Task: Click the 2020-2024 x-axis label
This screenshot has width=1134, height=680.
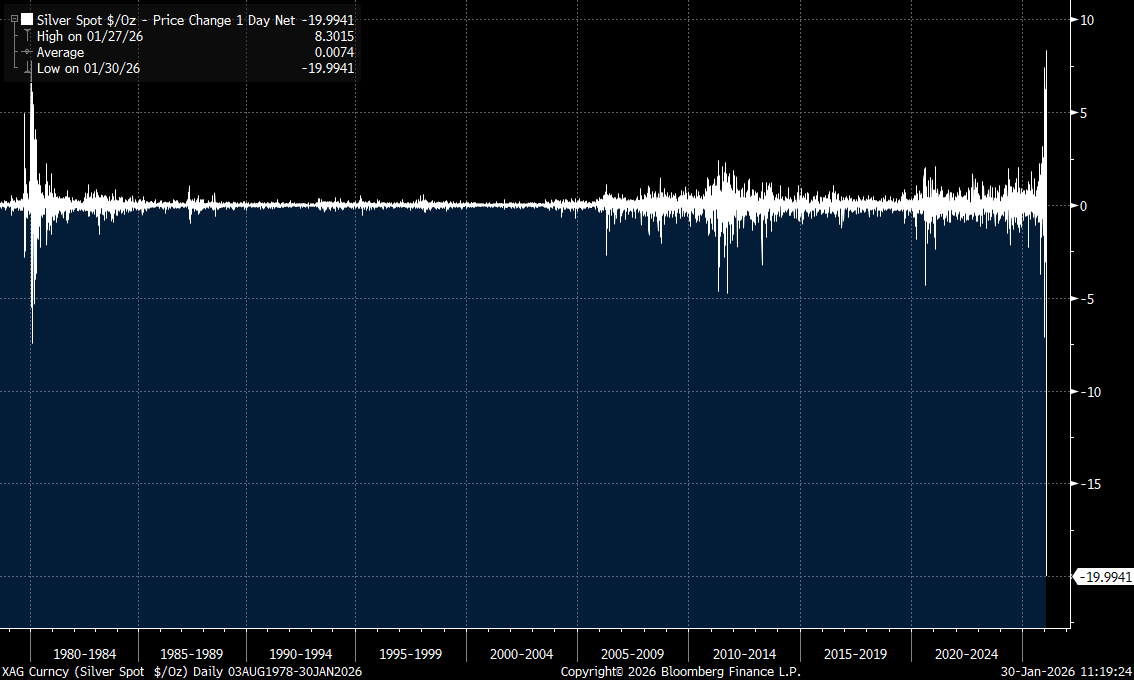Action: pyautogui.click(x=966, y=654)
